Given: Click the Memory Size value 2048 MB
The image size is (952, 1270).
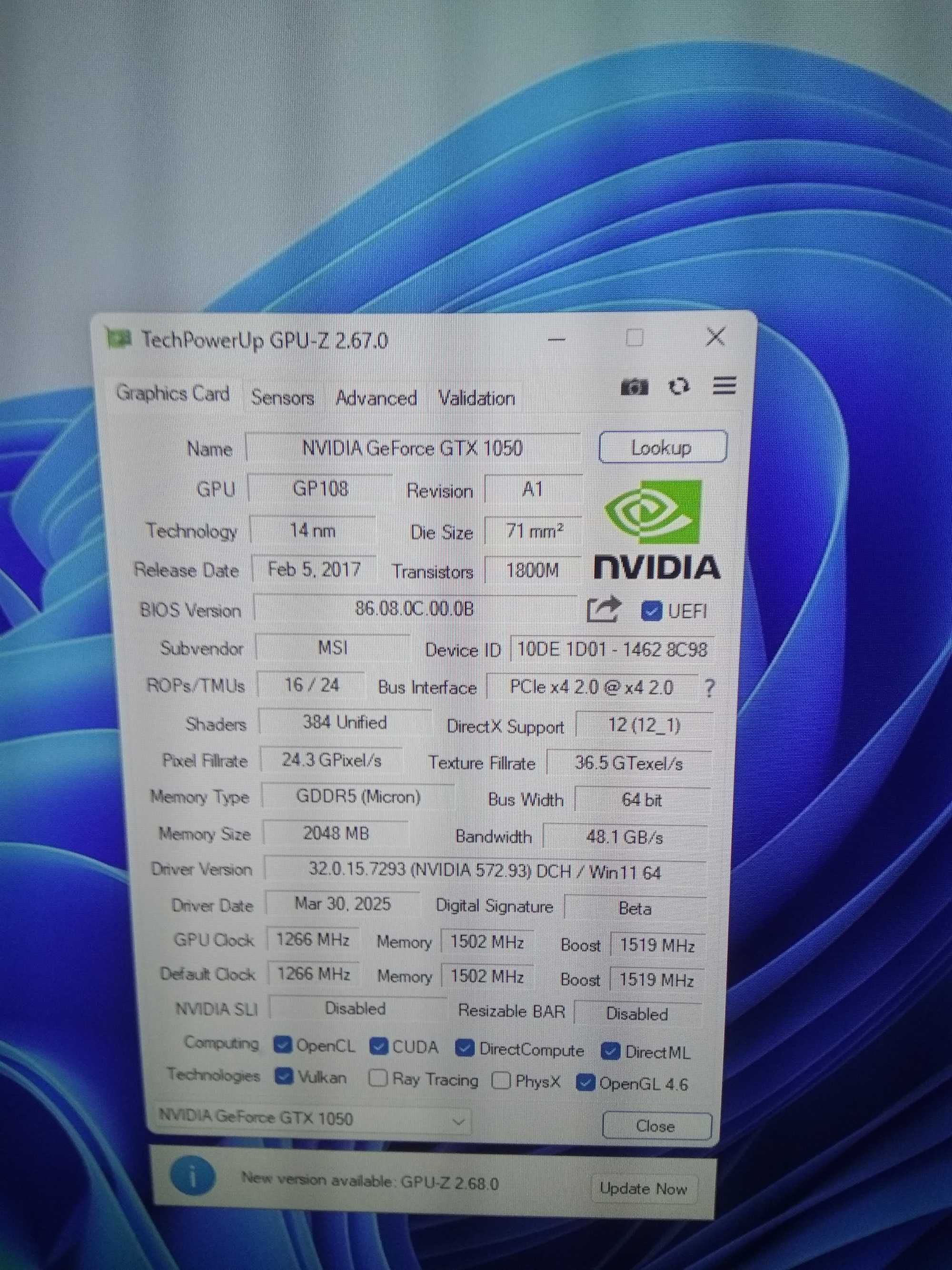Looking at the screenshot, I should tap(336, 833).
